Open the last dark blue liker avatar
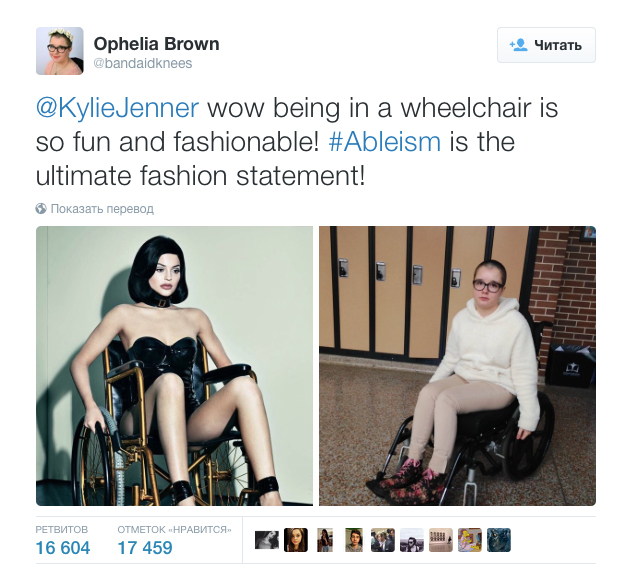Image resolution: width=633 pixels, height=570 pixels. point(499,540)
